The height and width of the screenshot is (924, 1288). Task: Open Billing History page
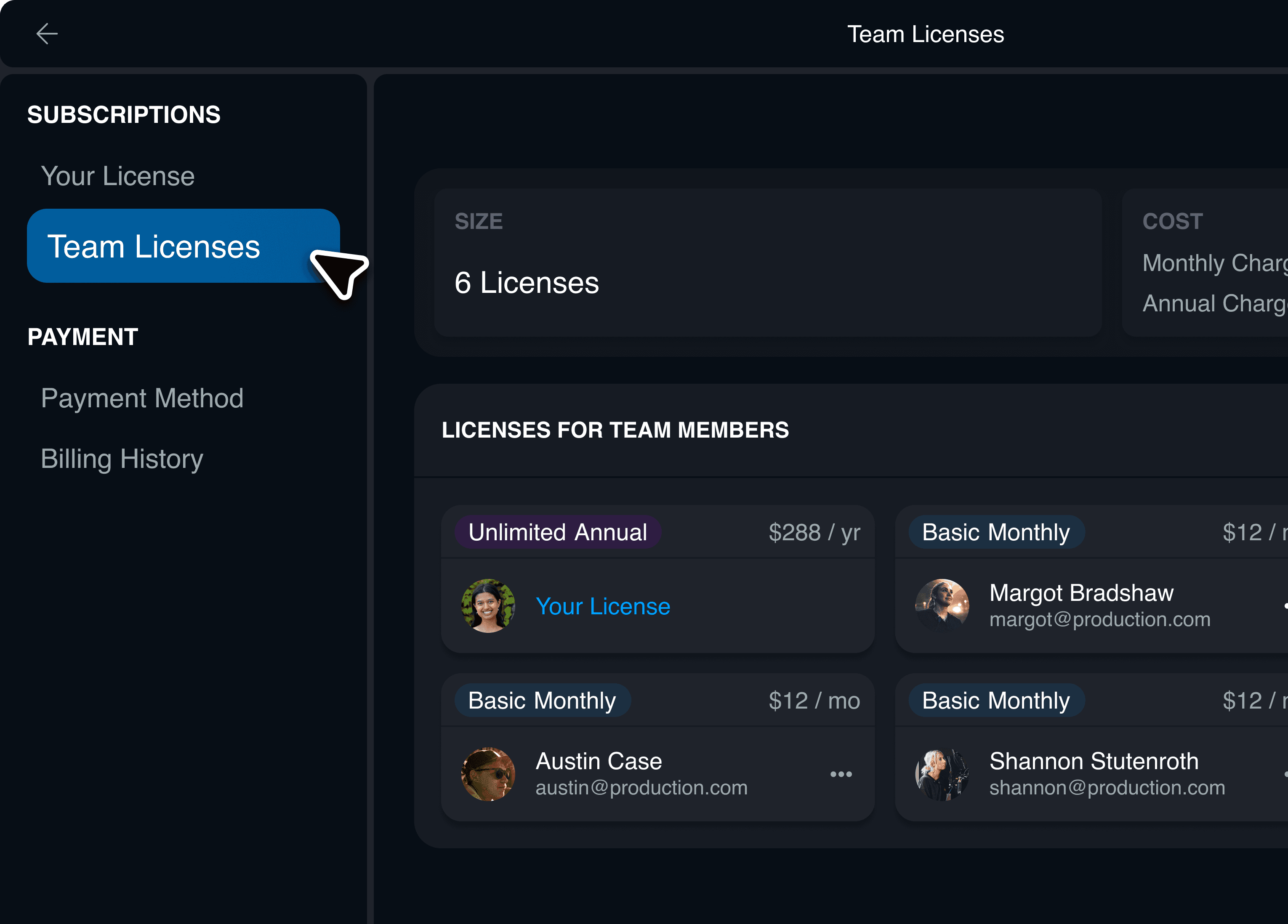click(122, 459)
